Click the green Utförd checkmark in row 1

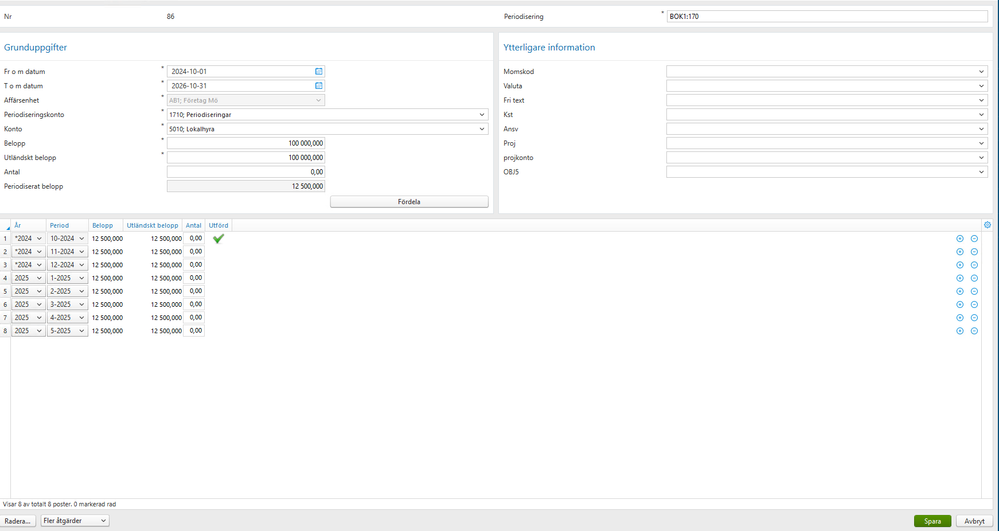[x=219, y=238]
